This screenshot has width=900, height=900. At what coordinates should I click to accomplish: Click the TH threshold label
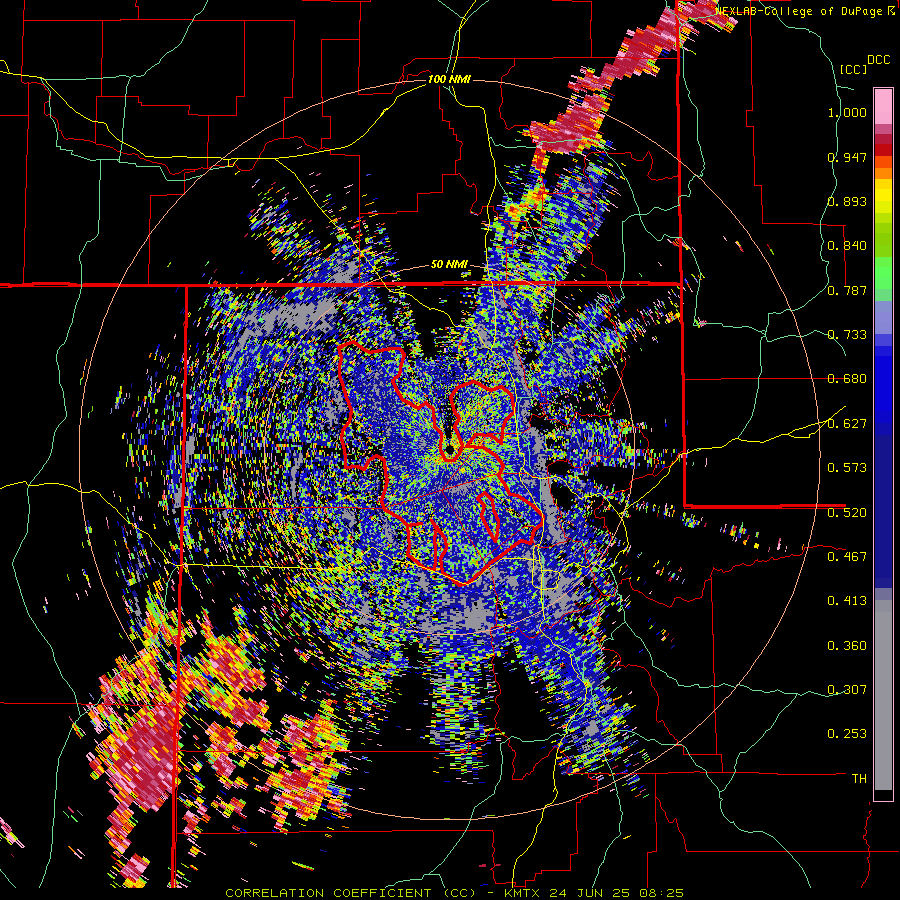(859, 779)
